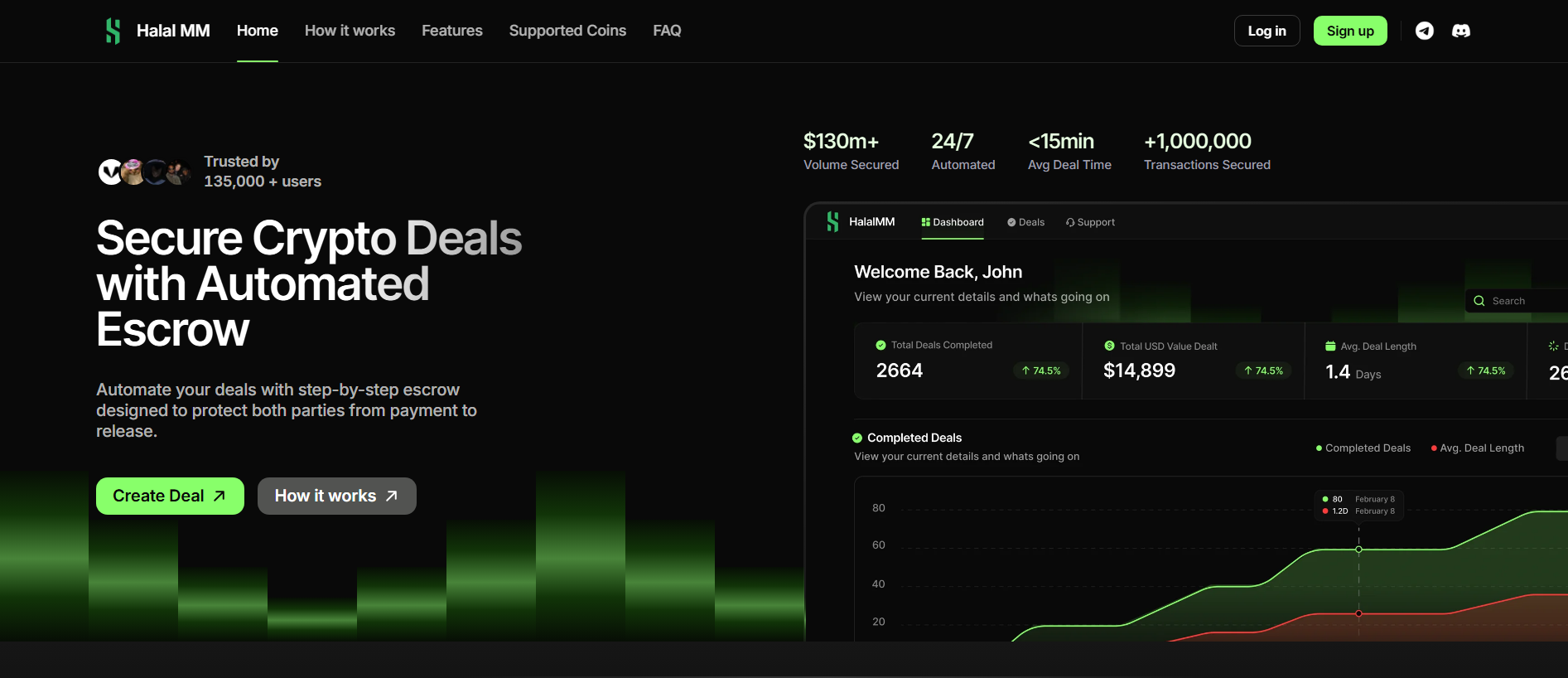Open How it works in the top navigation

point(350,31)
